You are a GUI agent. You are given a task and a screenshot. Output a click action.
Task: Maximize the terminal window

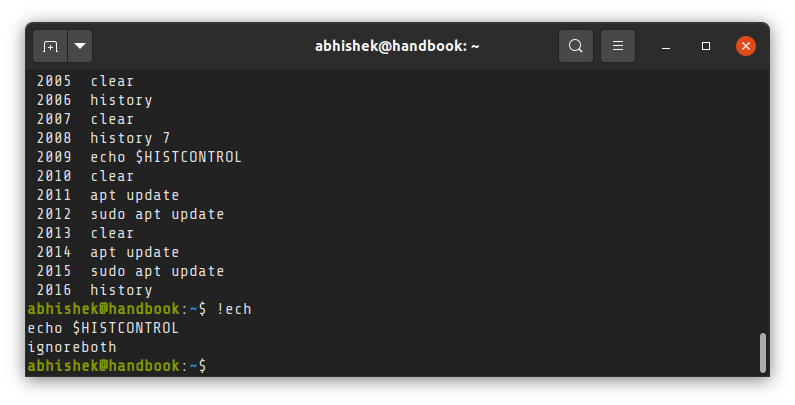pyautogui.click(x=705, y=46)
